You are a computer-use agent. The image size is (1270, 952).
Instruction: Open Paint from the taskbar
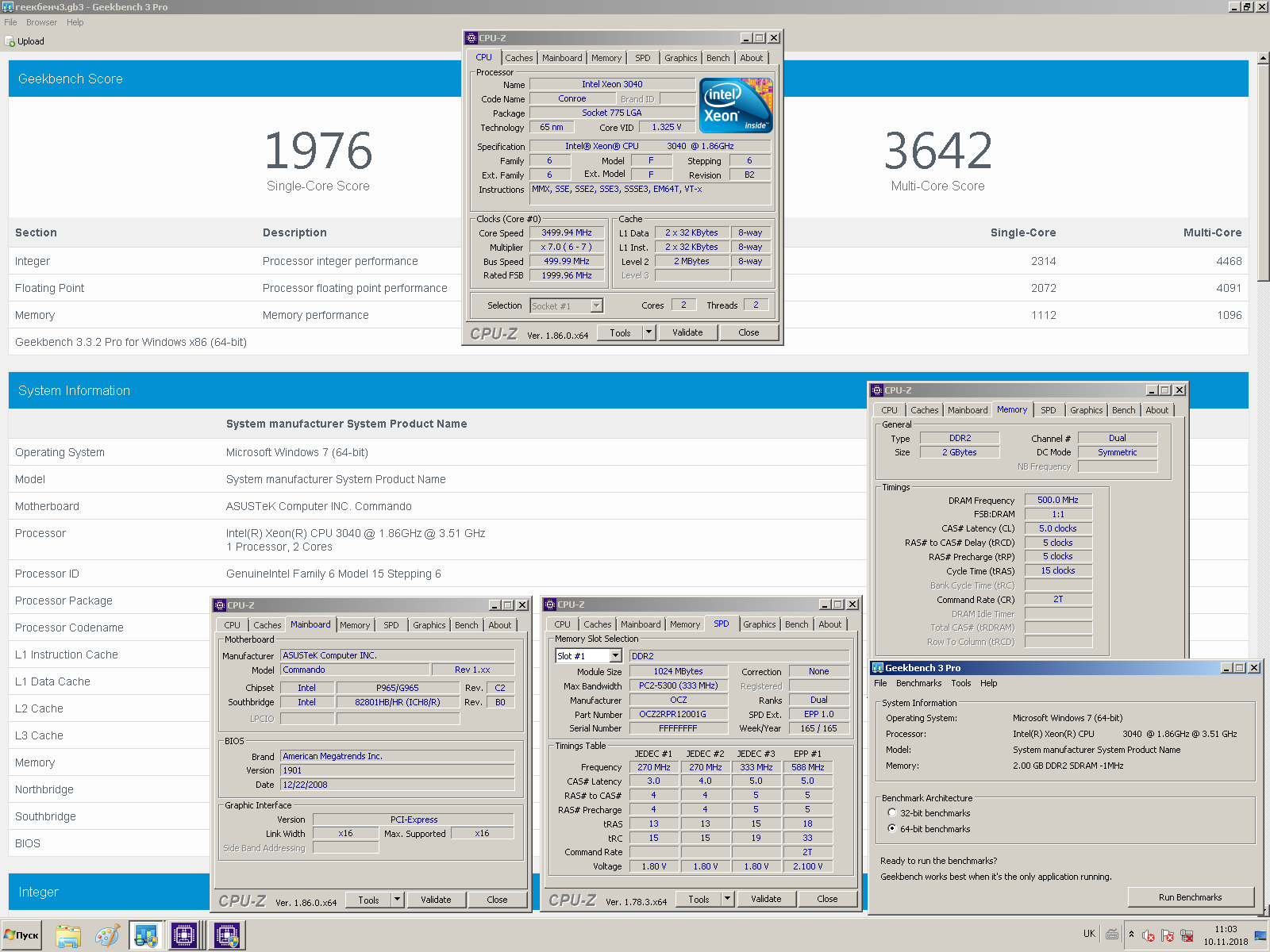(x=107, y=936)
